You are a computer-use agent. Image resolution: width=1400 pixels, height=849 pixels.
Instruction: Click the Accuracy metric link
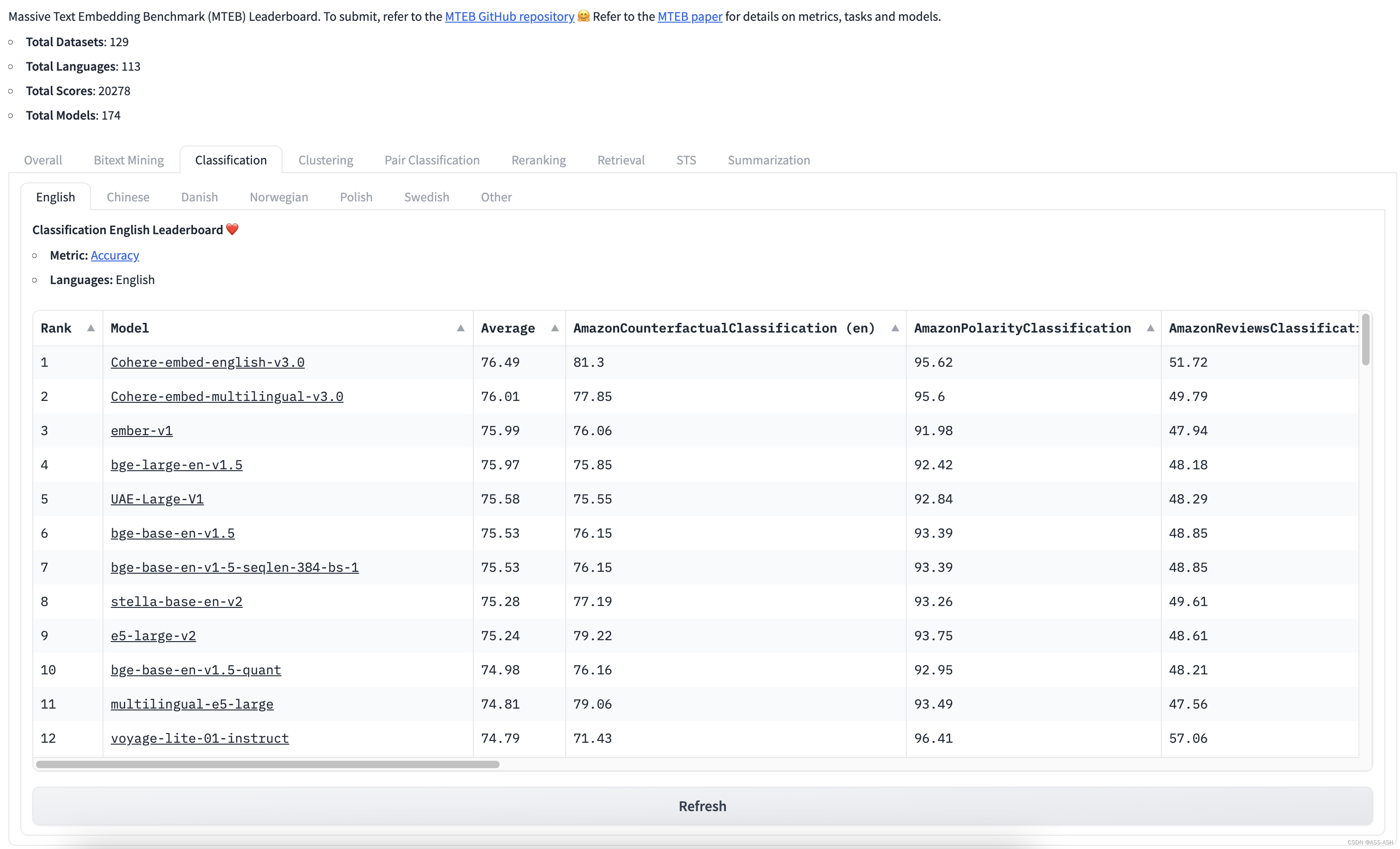tap(115, 255)
